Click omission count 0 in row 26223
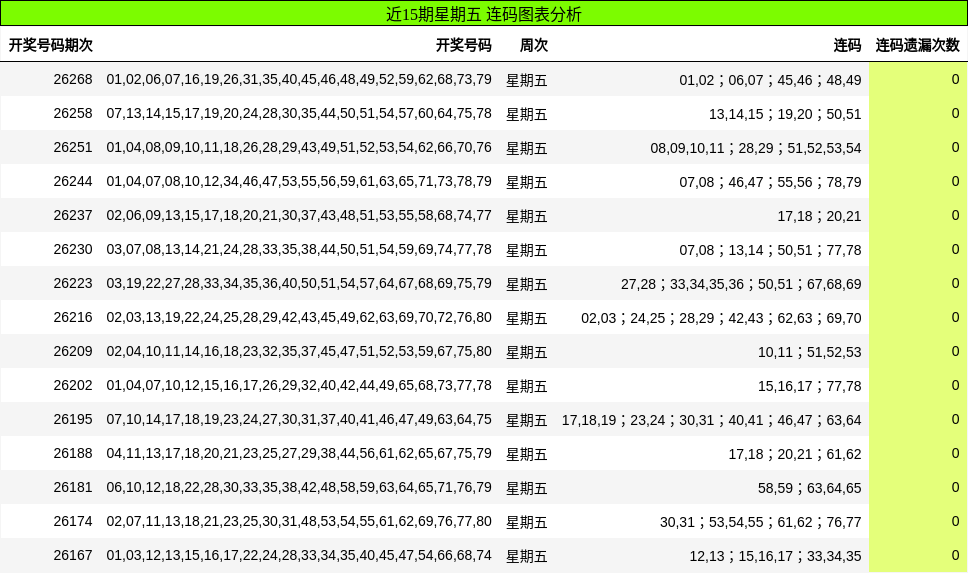 click(x=955, y=283)
